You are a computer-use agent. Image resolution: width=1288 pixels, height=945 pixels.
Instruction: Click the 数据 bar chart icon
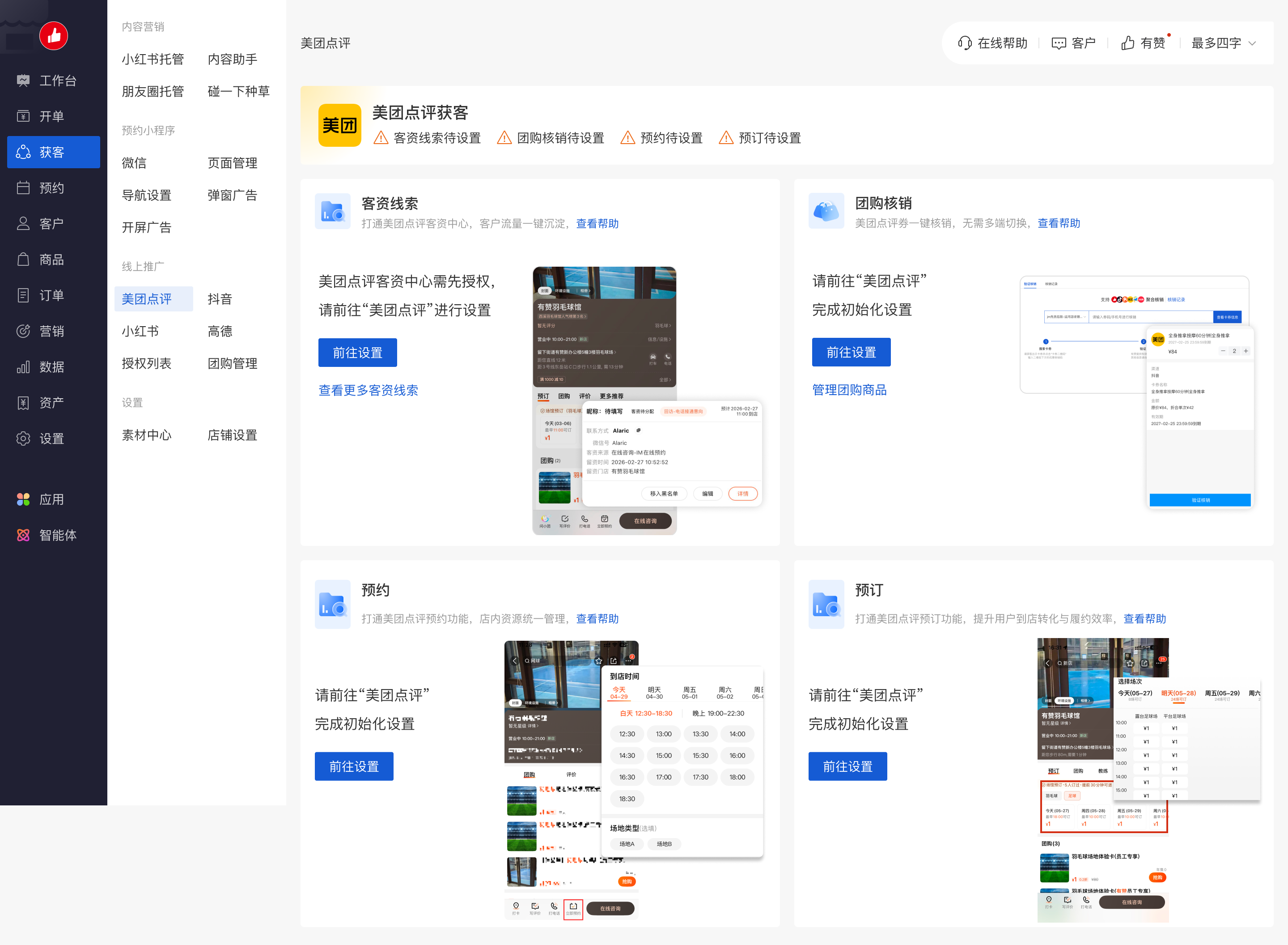click(x=23, y=367)
